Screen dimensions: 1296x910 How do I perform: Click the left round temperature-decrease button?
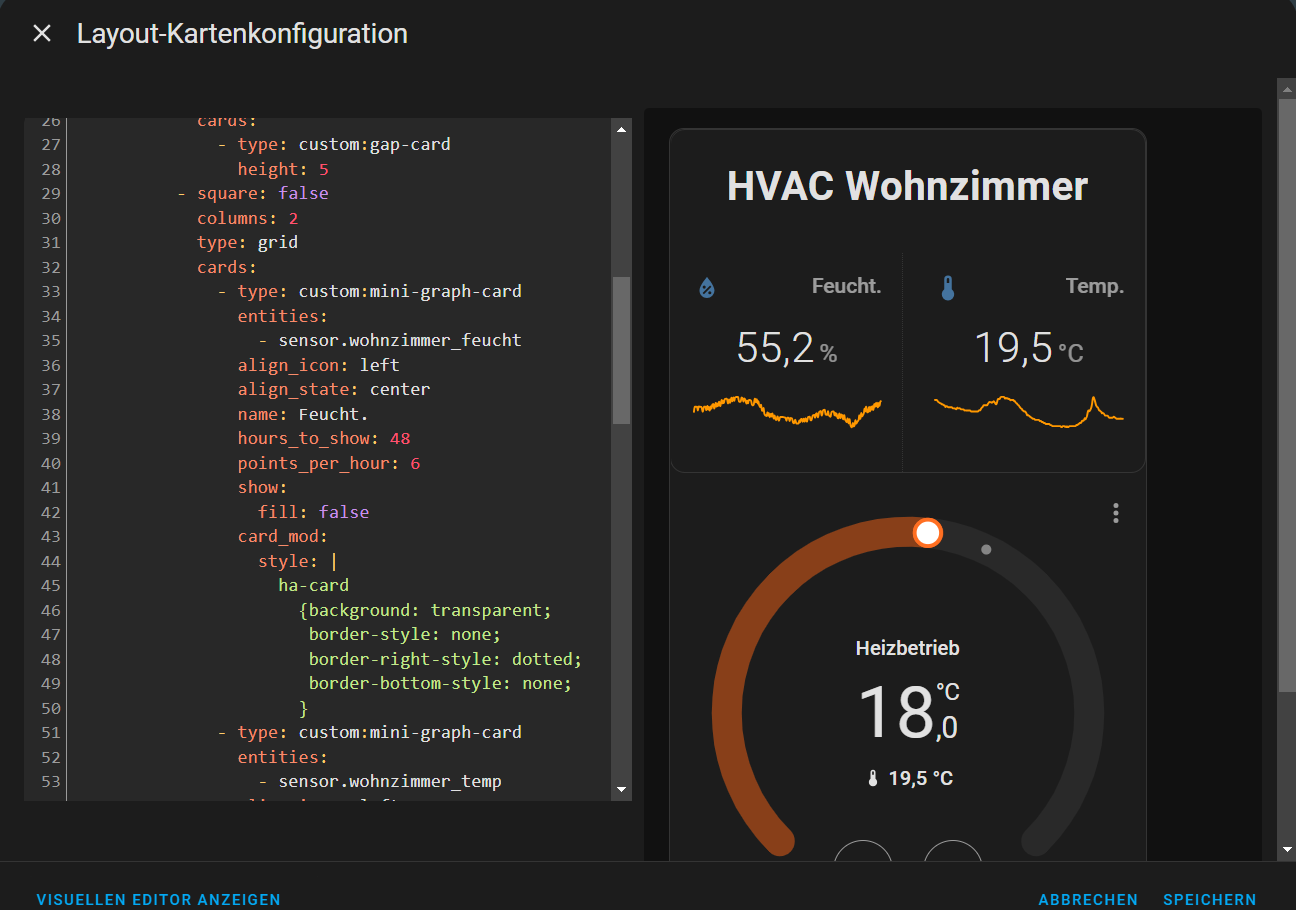coord(863,851)
